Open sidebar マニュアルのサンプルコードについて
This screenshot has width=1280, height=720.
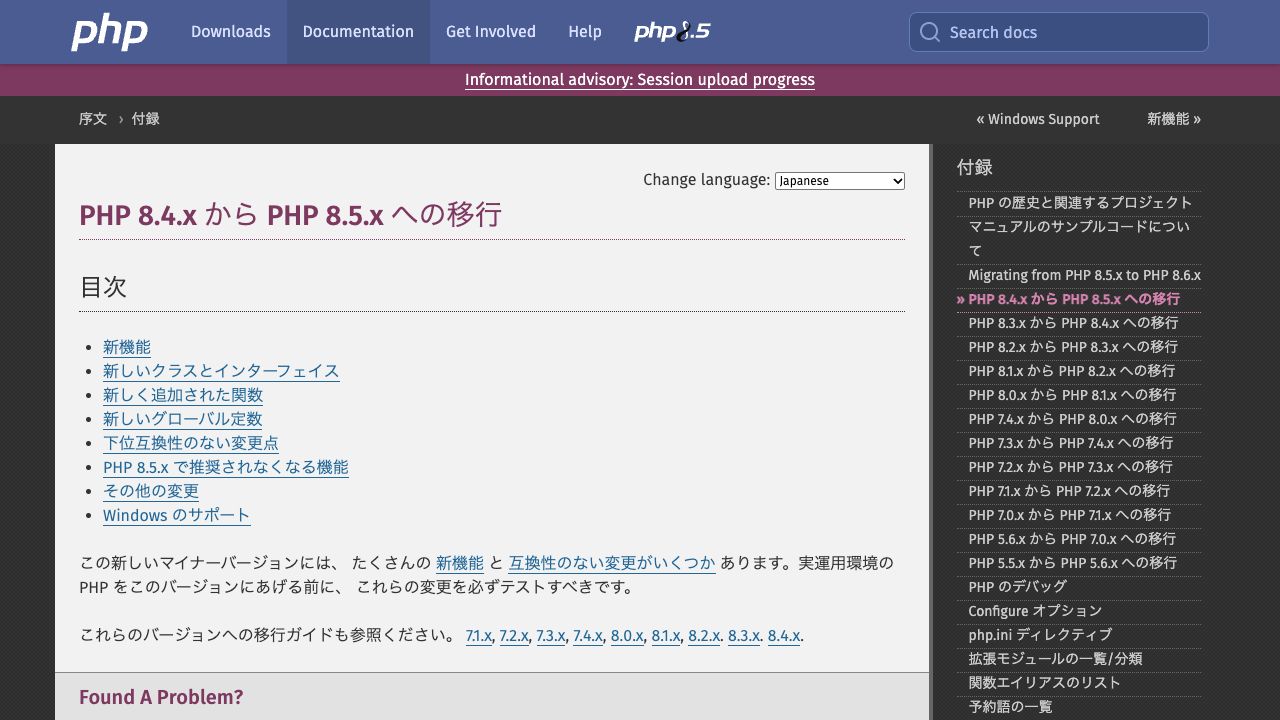click(1079, 239)
